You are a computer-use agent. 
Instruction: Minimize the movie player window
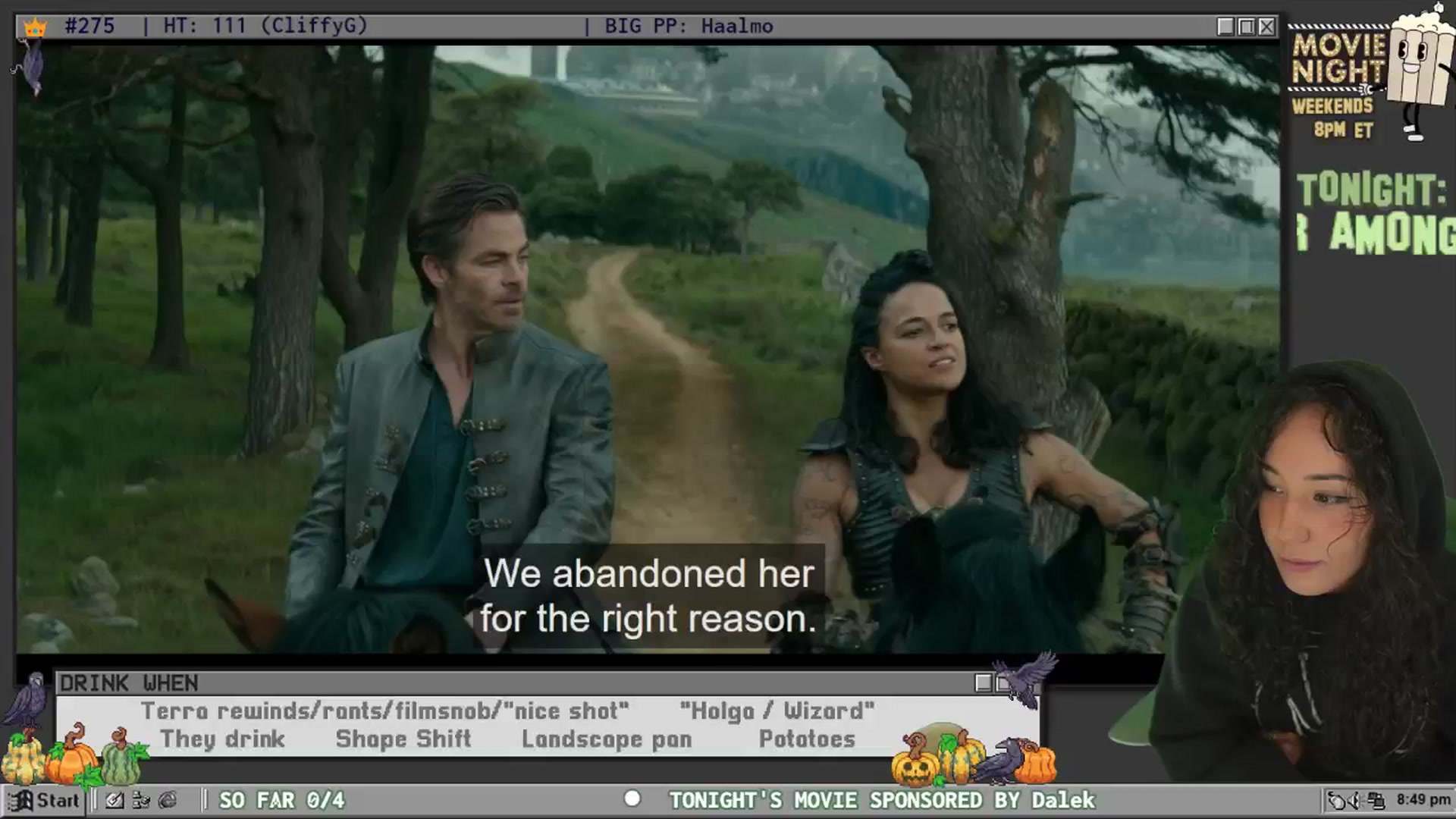(1225, 27)
